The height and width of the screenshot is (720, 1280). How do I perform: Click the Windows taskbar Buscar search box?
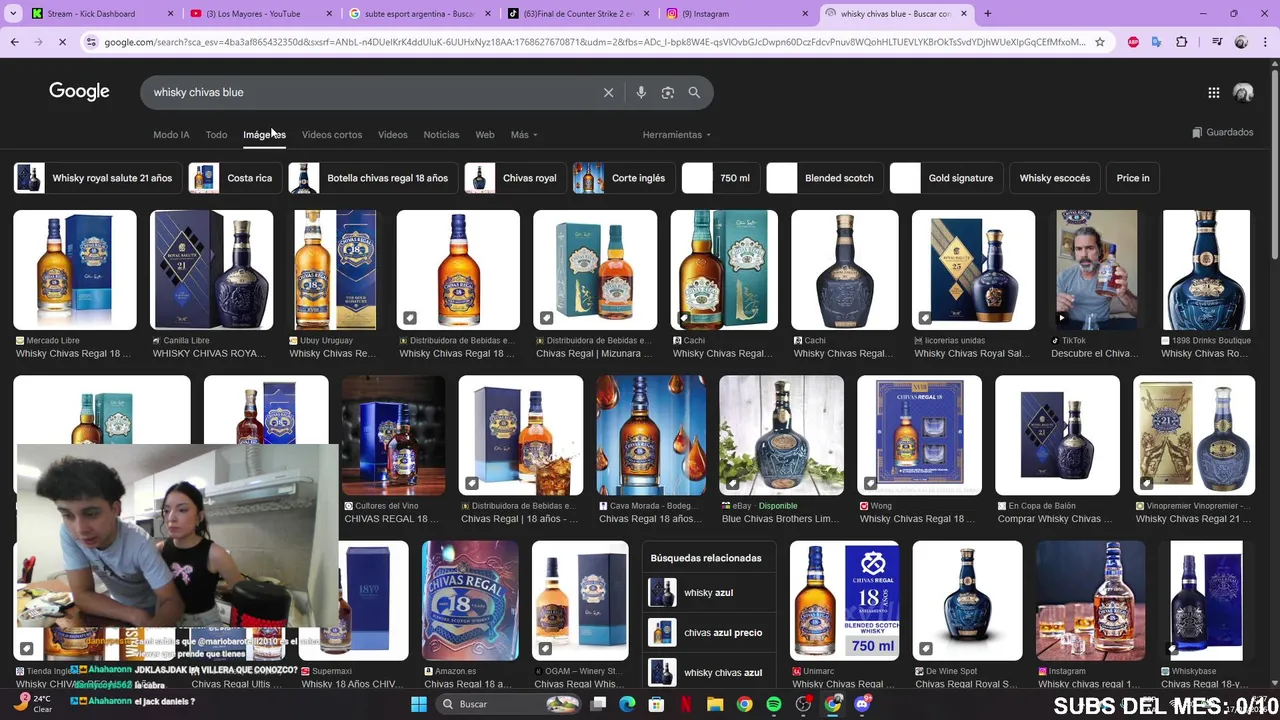(508, 704)
